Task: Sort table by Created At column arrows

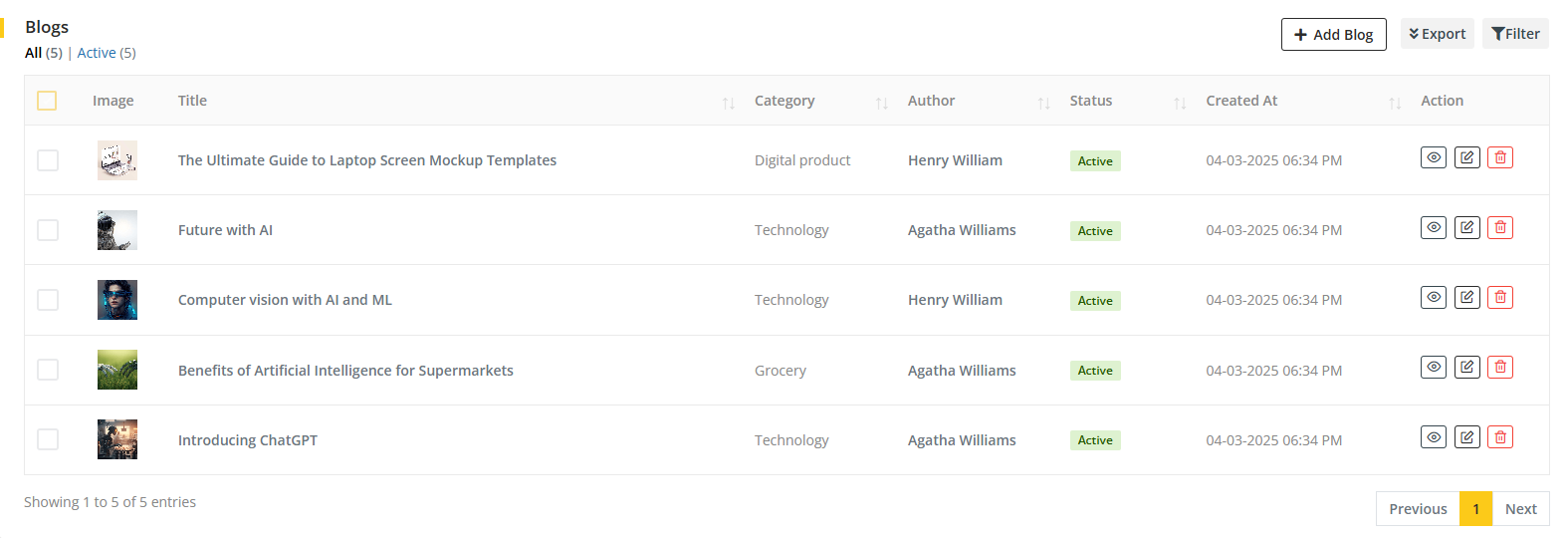Action: pos(1394,103)
